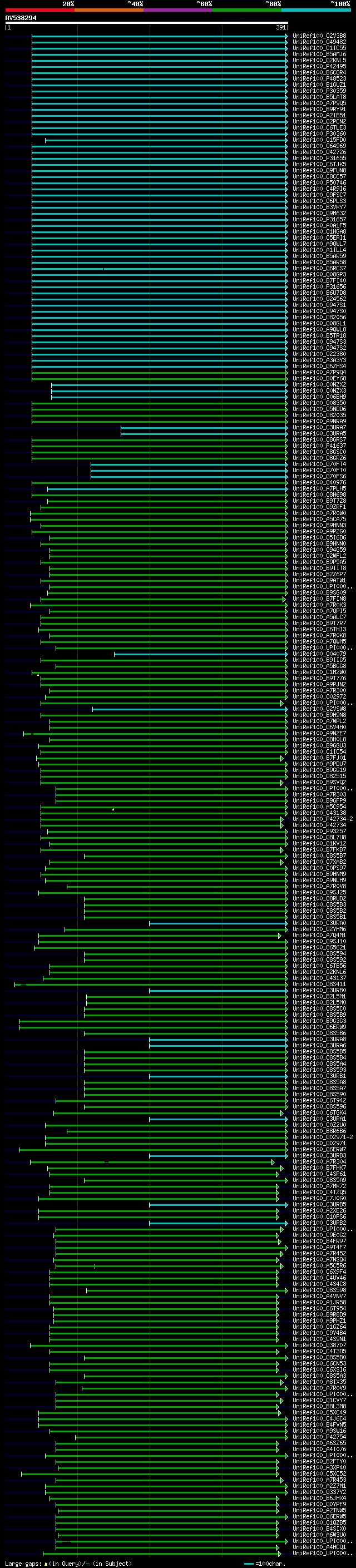This screenshot has width=356, height=1568.
Task: Click the alignment bar for UniRef100_Q06BH9
Action: point(169,397)
